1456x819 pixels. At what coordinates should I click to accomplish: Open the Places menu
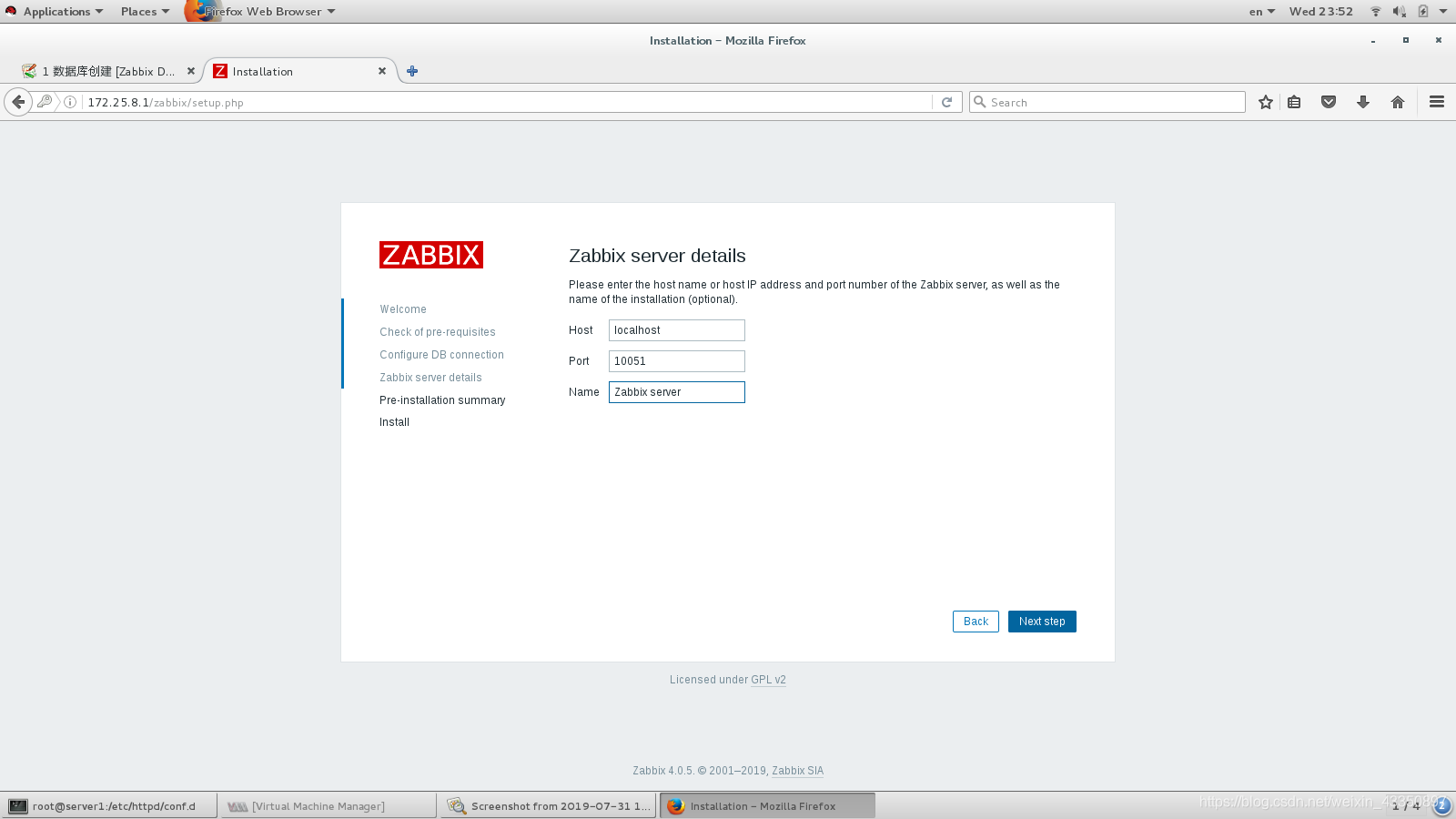click(x=145, y=12)
